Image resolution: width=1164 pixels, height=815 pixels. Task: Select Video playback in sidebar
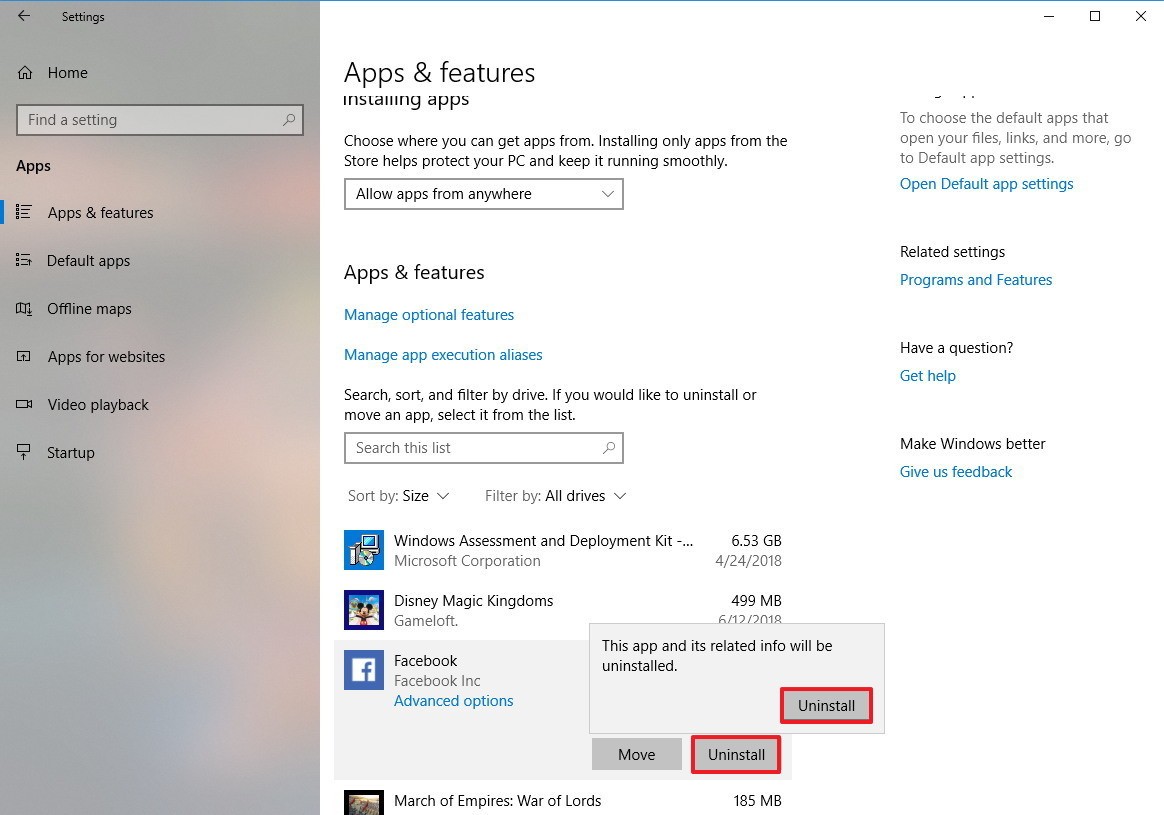(x=98, y=405)
